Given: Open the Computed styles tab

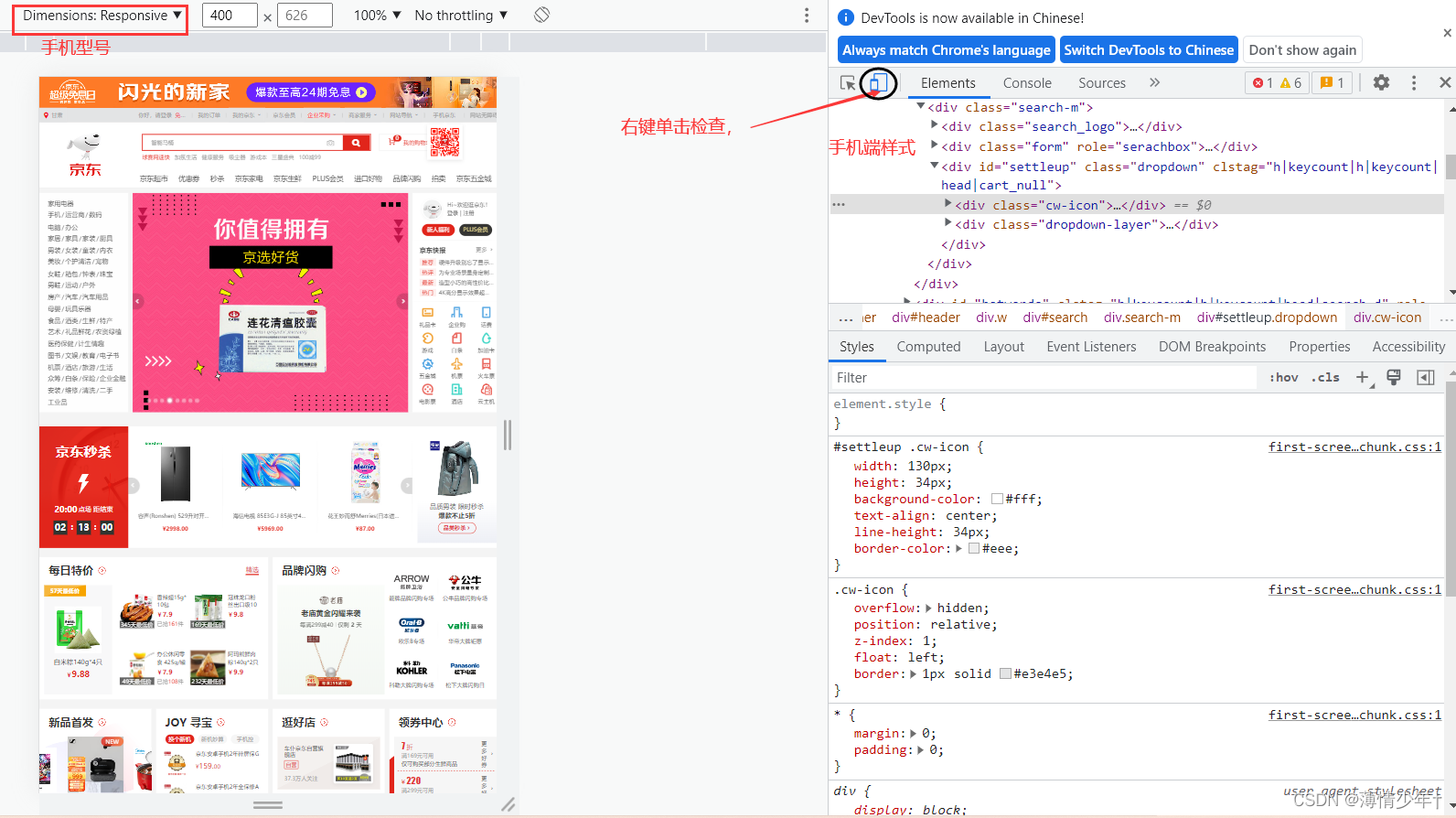Looking at the screenshot, I should 928,347.
